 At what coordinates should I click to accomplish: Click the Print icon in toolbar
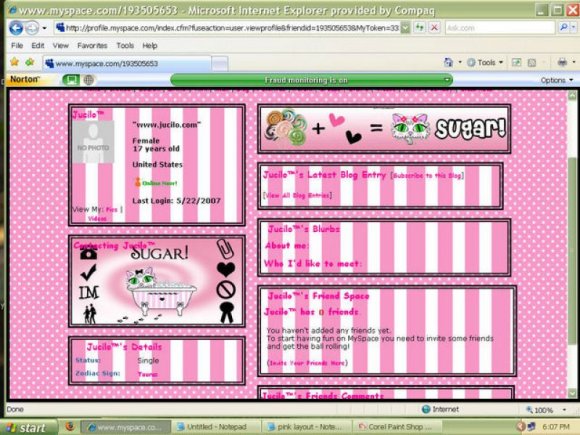(562, 63)
